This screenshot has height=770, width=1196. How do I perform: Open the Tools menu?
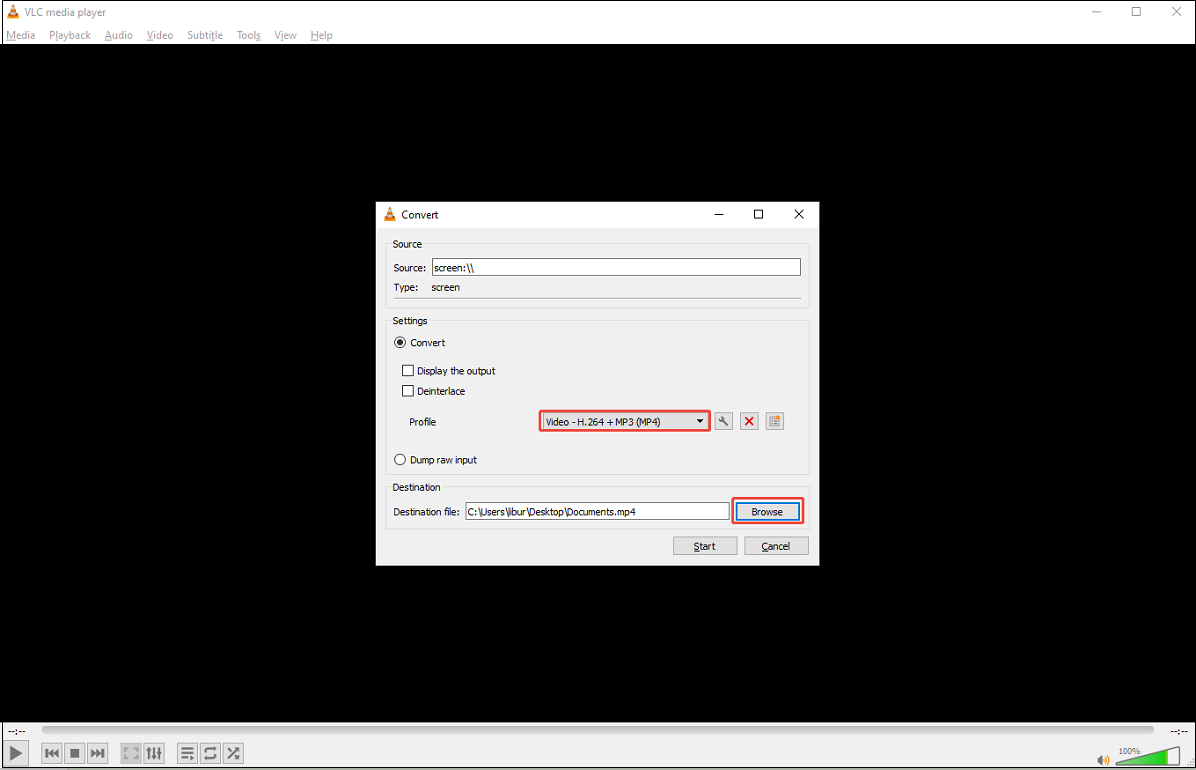tap(248, 35)
